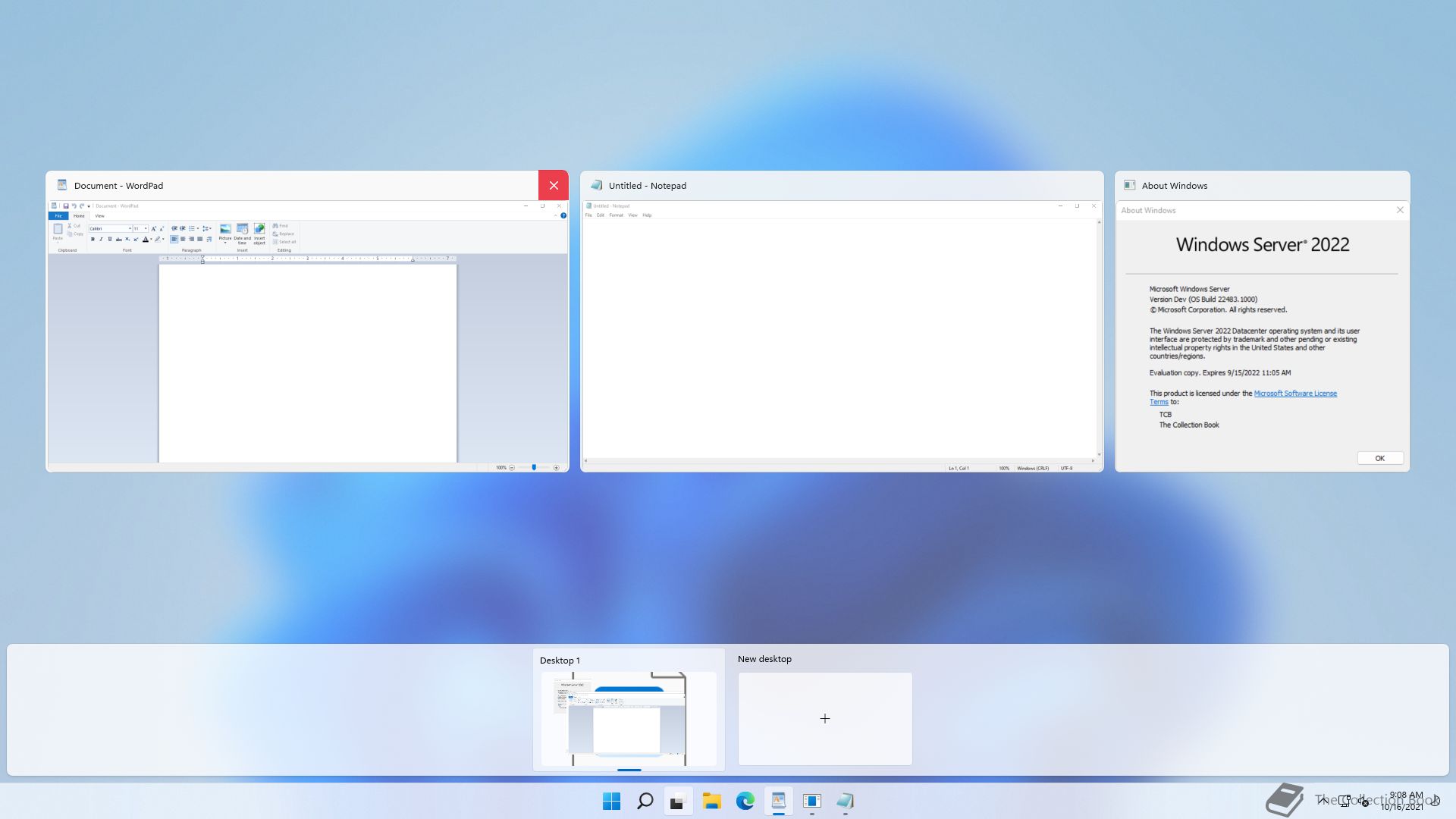Click Save icon in WordPad preview
The height and width of the screenshot is (819, 1456).
click(66, 206)
